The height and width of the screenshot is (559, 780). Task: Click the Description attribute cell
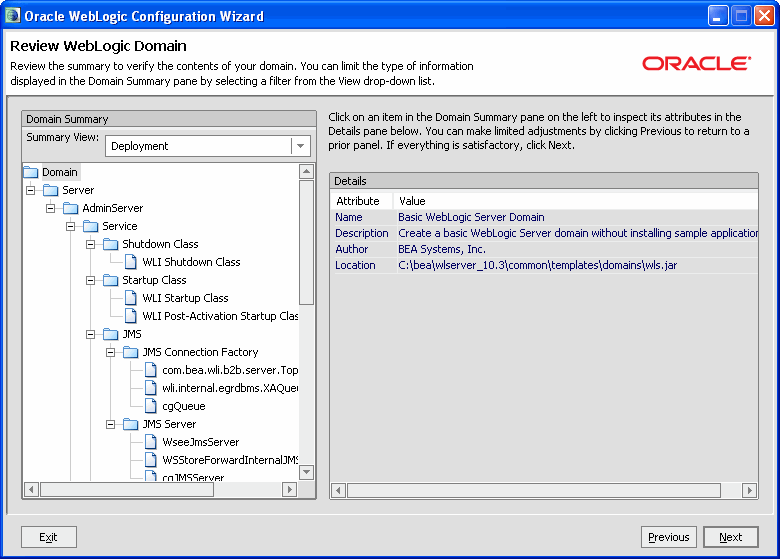(x=362, y=233)
